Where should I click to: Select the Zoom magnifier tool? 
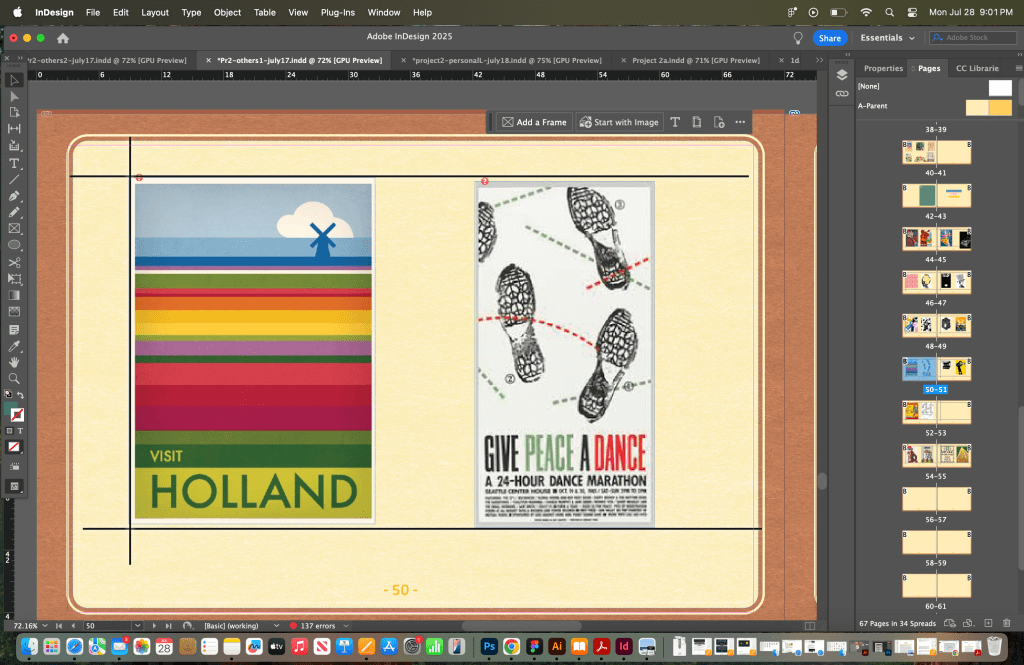tap(14, 379)
